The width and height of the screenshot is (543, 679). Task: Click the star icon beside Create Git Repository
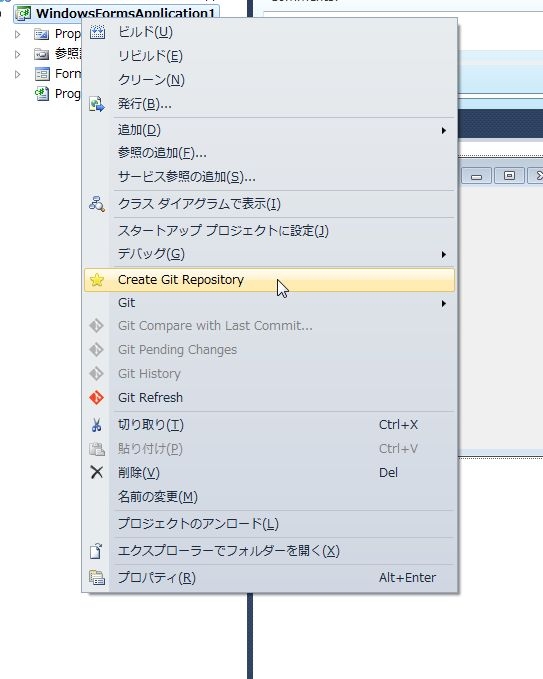[x=97, y=280]
